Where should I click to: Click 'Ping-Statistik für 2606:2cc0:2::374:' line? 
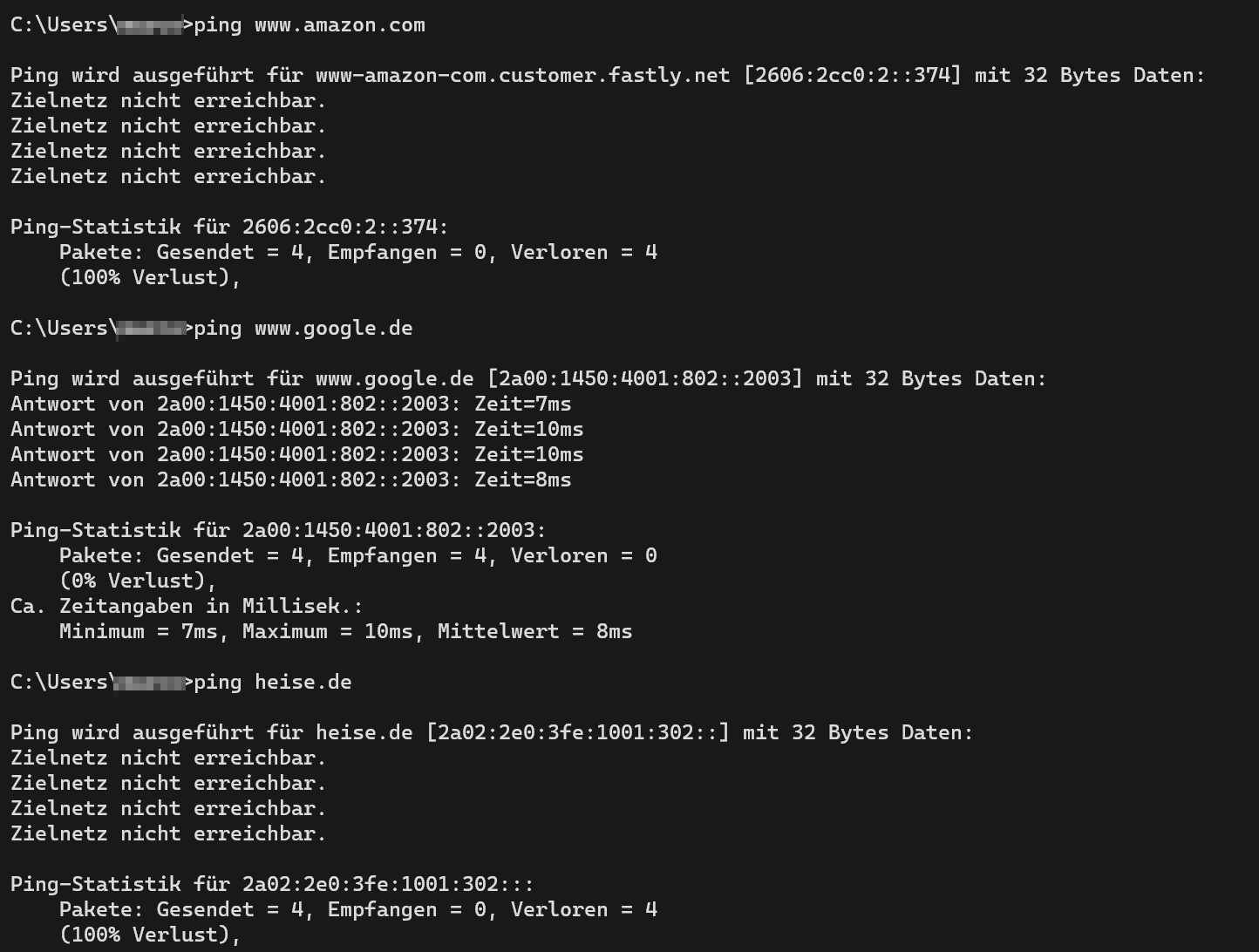pos(229,228)
